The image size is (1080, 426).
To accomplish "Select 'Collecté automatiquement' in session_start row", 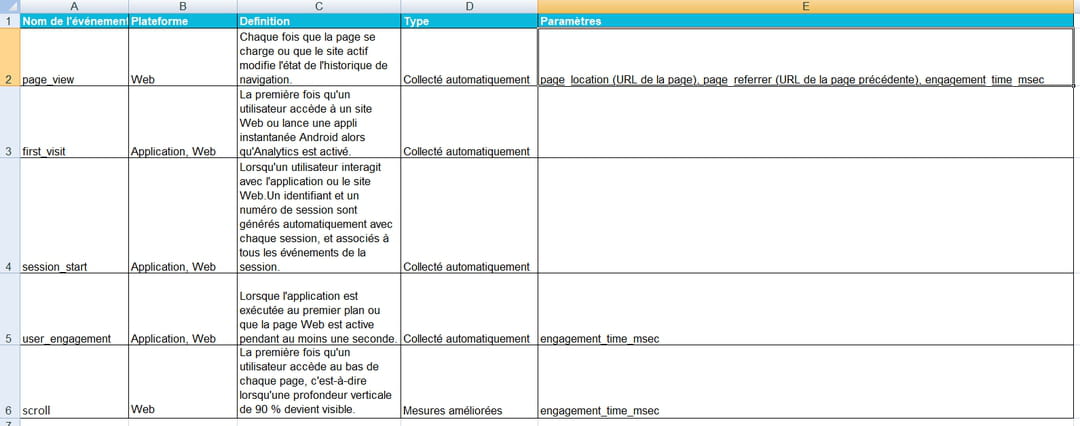I will pos(469,216).
